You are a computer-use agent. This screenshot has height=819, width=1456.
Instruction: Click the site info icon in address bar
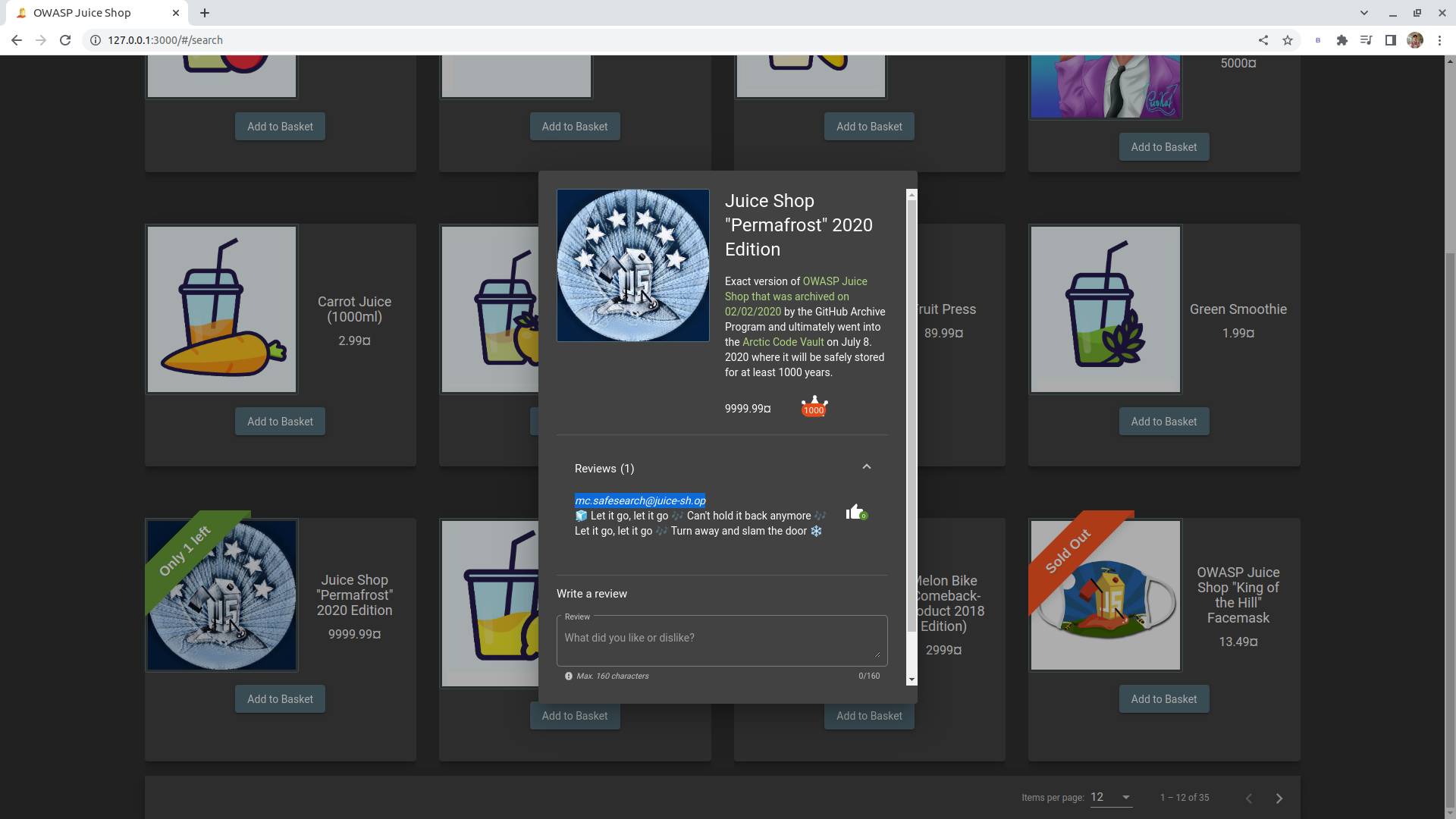point(94,40)
